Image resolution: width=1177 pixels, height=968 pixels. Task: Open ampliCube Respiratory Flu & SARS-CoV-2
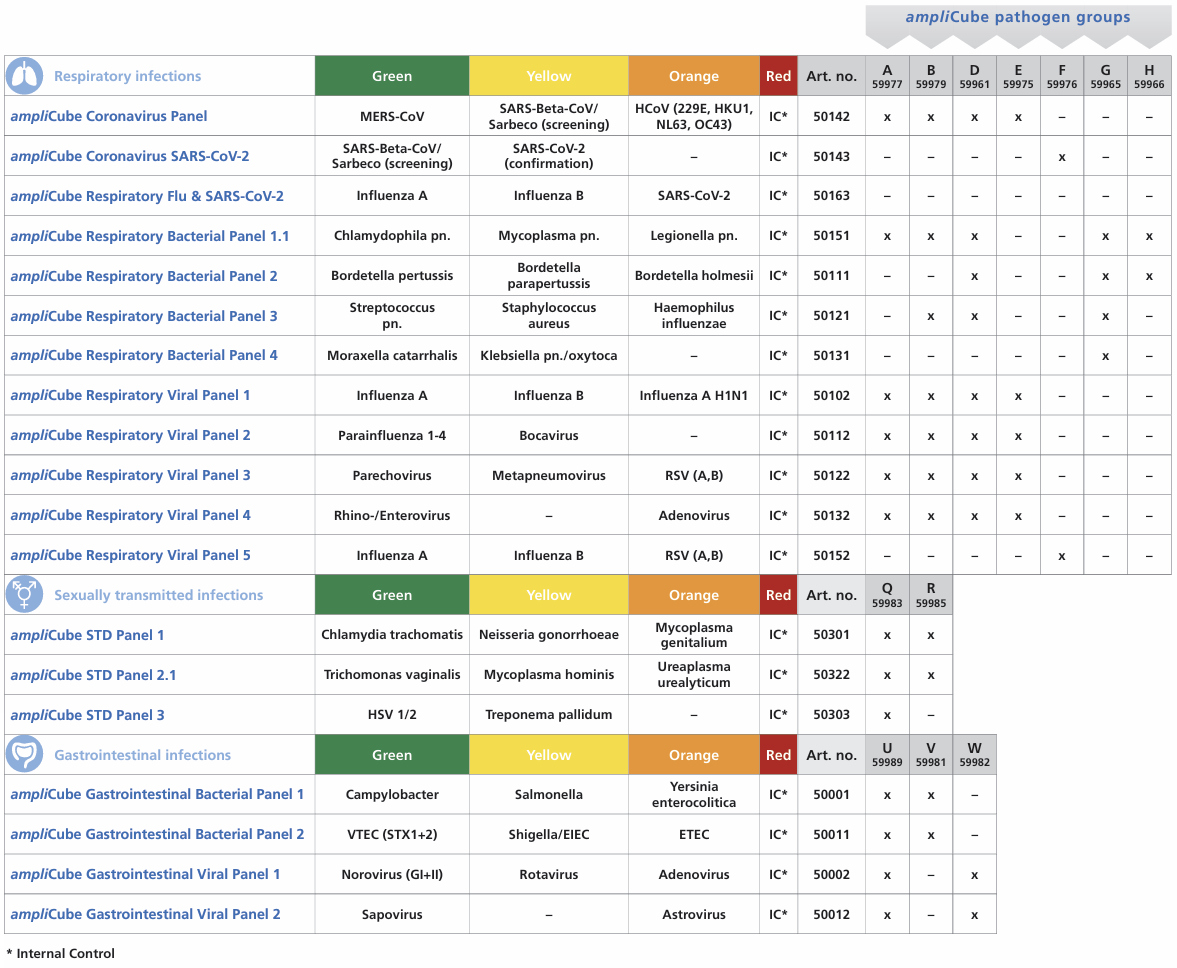[x=147, y=196]
